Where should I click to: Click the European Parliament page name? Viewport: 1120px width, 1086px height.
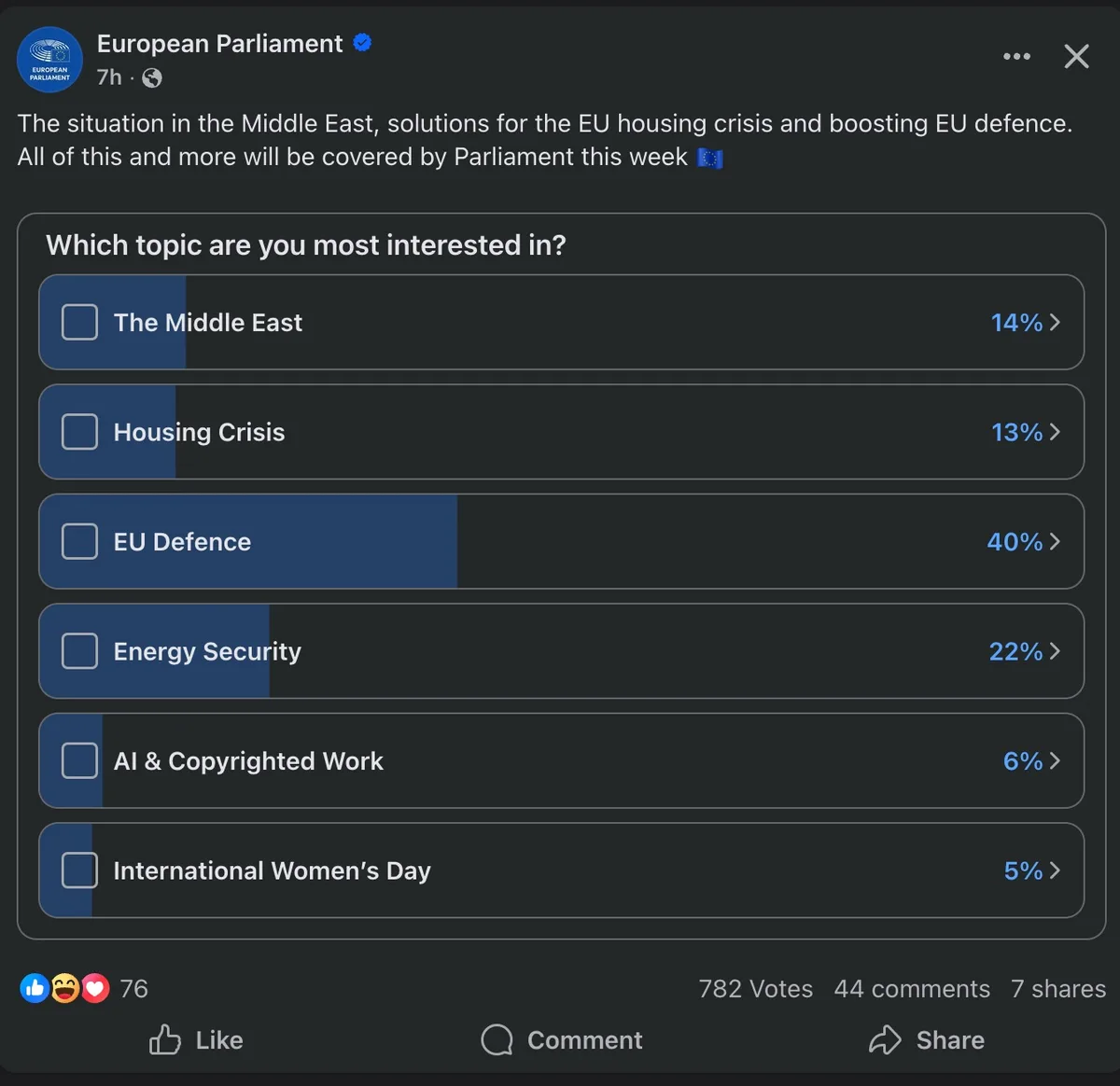tap(219, 43)
